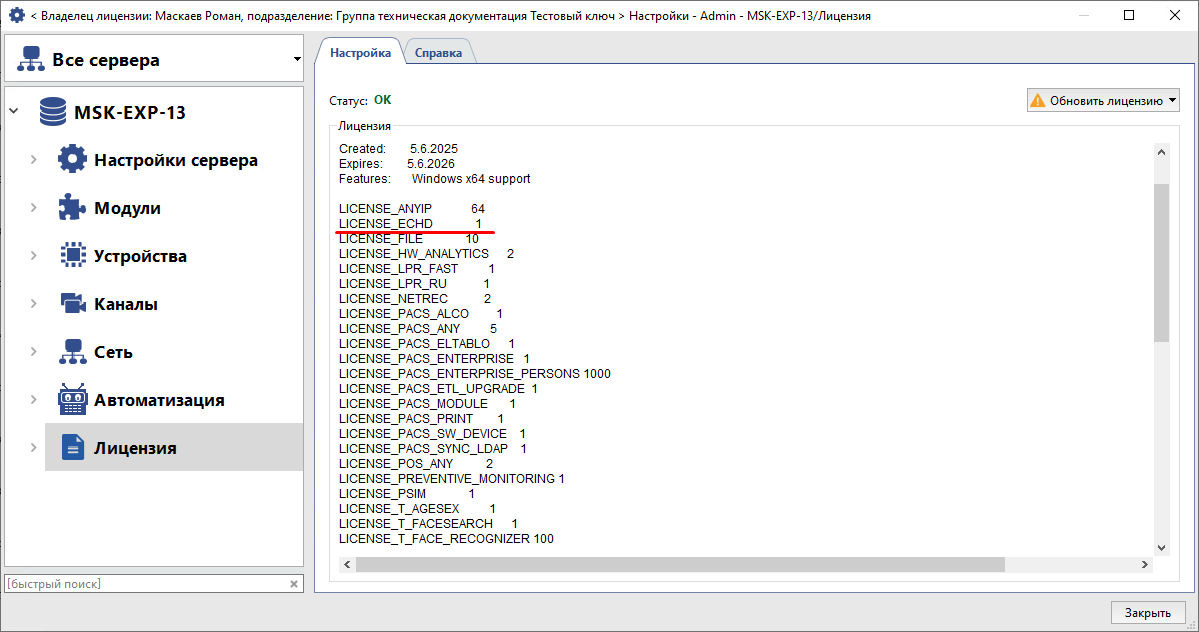Open the Все сервера dropdown arrow
1199x632 pixels.
click(297, 59)
